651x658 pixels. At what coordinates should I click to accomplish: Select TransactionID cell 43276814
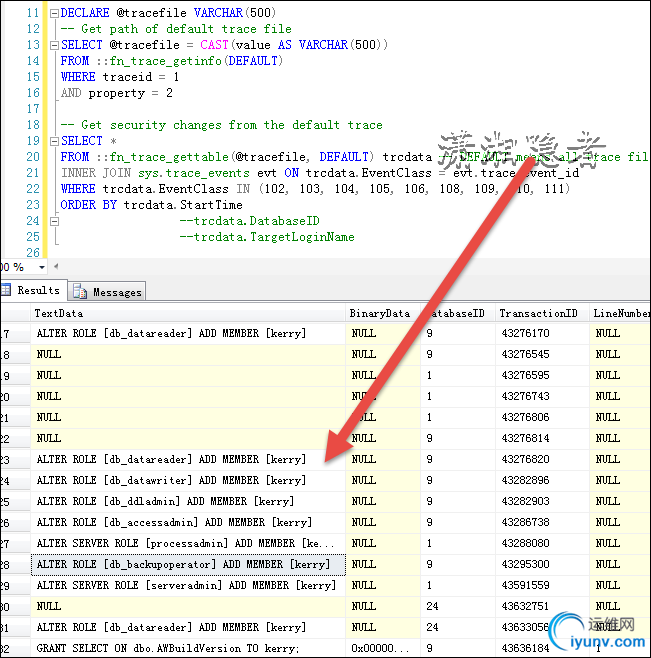542,439
